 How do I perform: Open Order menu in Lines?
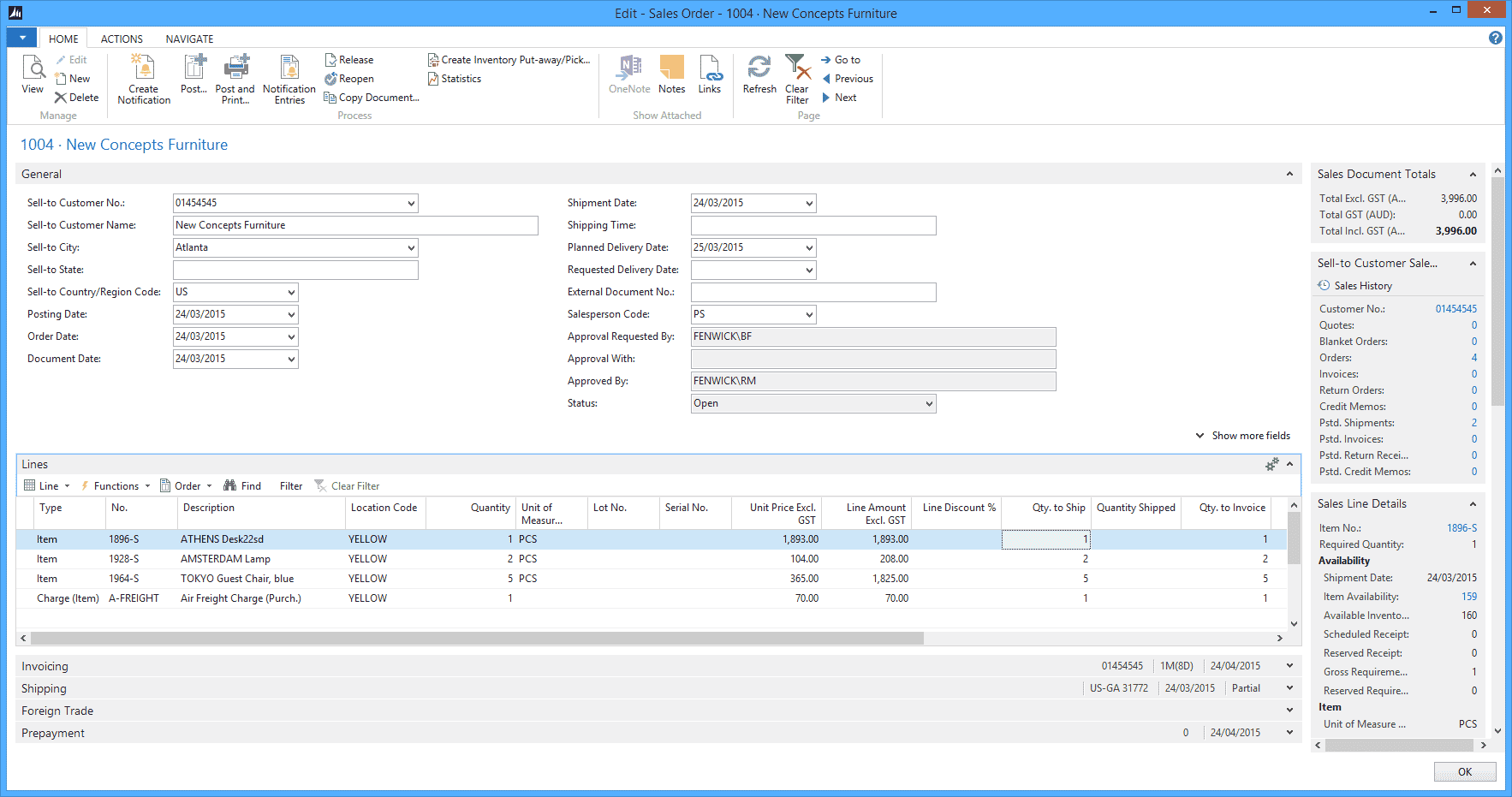(186, 486)
